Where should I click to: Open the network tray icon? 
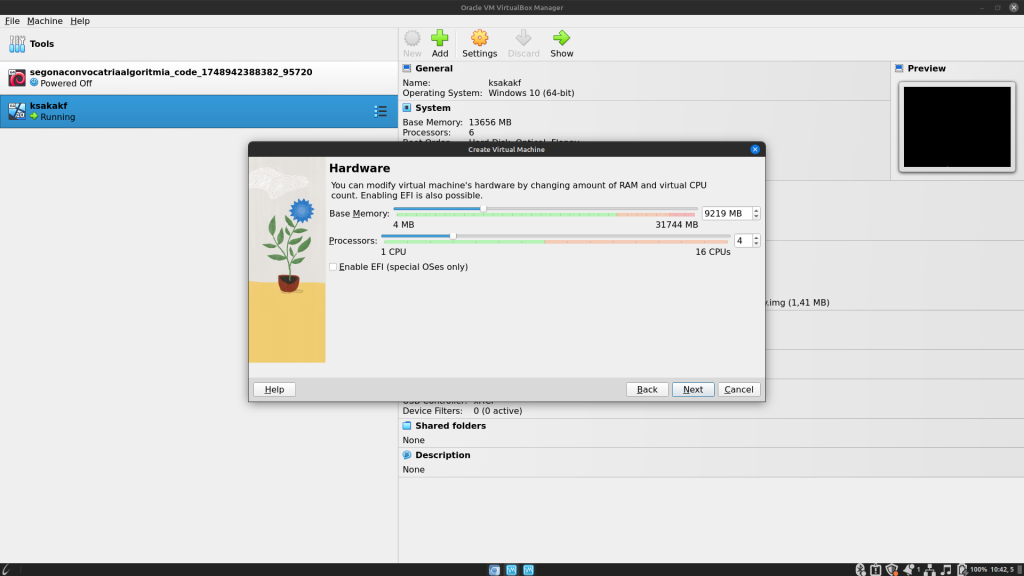tap(929, 570)
